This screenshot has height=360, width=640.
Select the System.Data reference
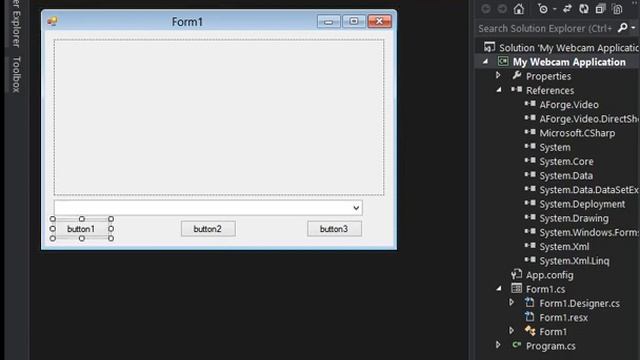point(566,176)
